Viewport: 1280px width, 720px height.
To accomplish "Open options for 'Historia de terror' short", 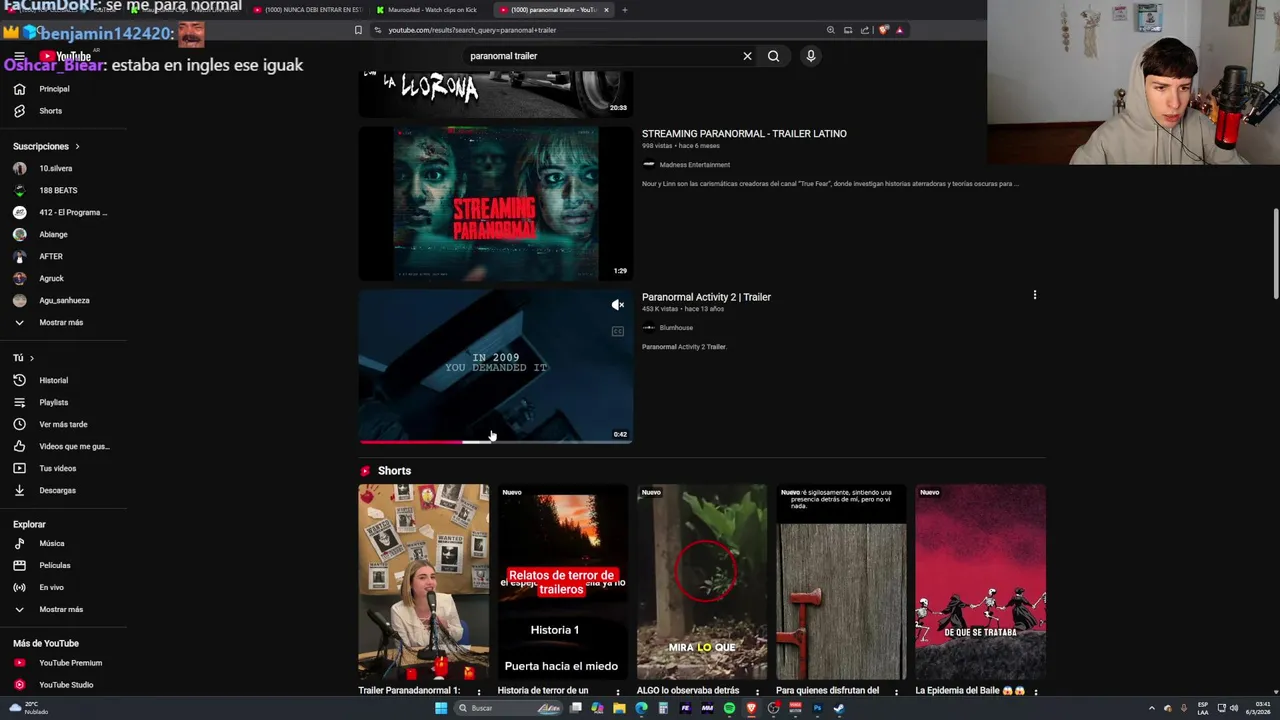I will click(x=618, y=692).
